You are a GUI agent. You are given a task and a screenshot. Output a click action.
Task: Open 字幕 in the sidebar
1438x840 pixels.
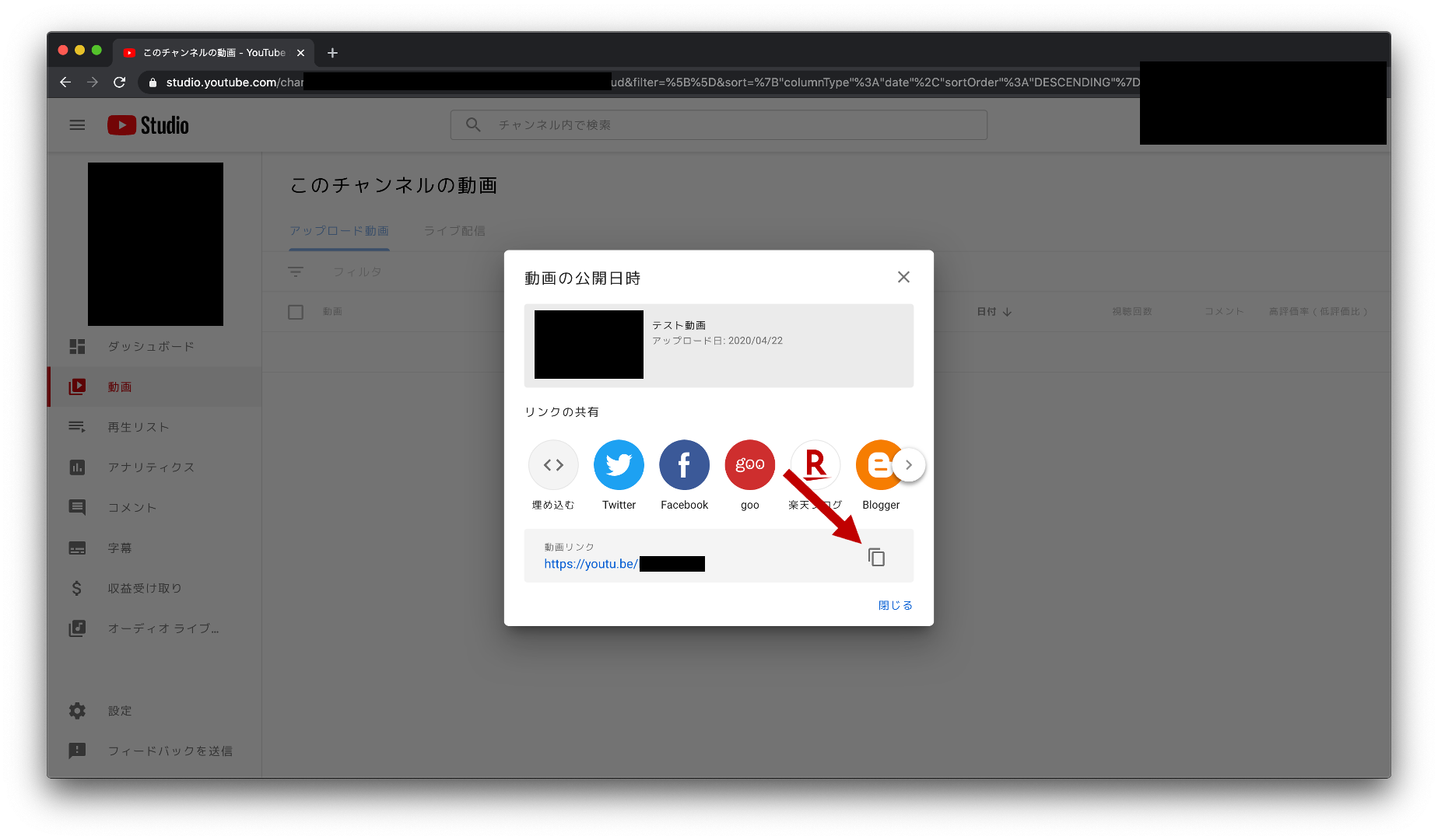154,548
